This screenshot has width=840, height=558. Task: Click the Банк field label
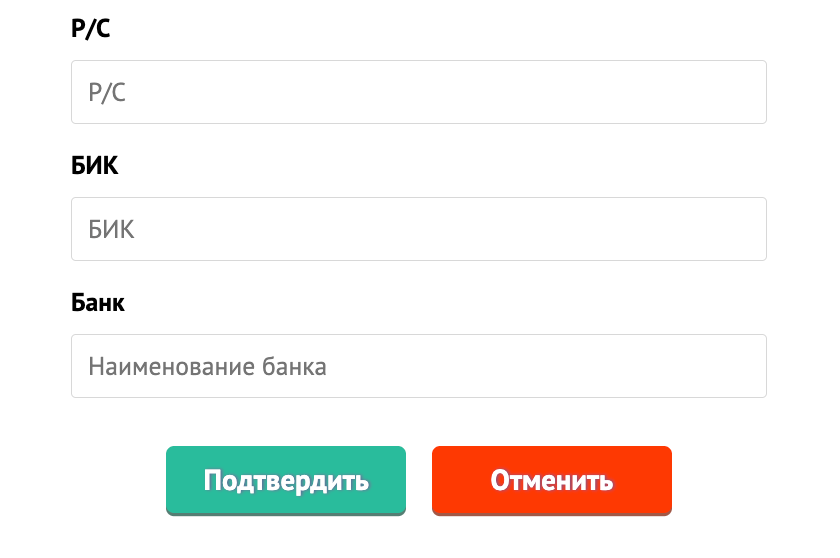98,303
